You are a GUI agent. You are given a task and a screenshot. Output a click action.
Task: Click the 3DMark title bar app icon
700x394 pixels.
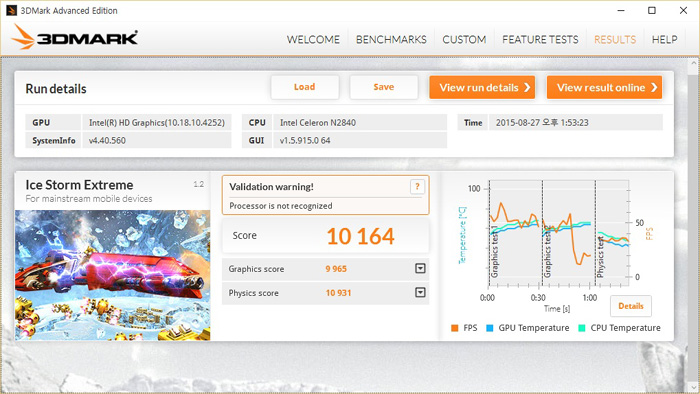coord(11,11)
